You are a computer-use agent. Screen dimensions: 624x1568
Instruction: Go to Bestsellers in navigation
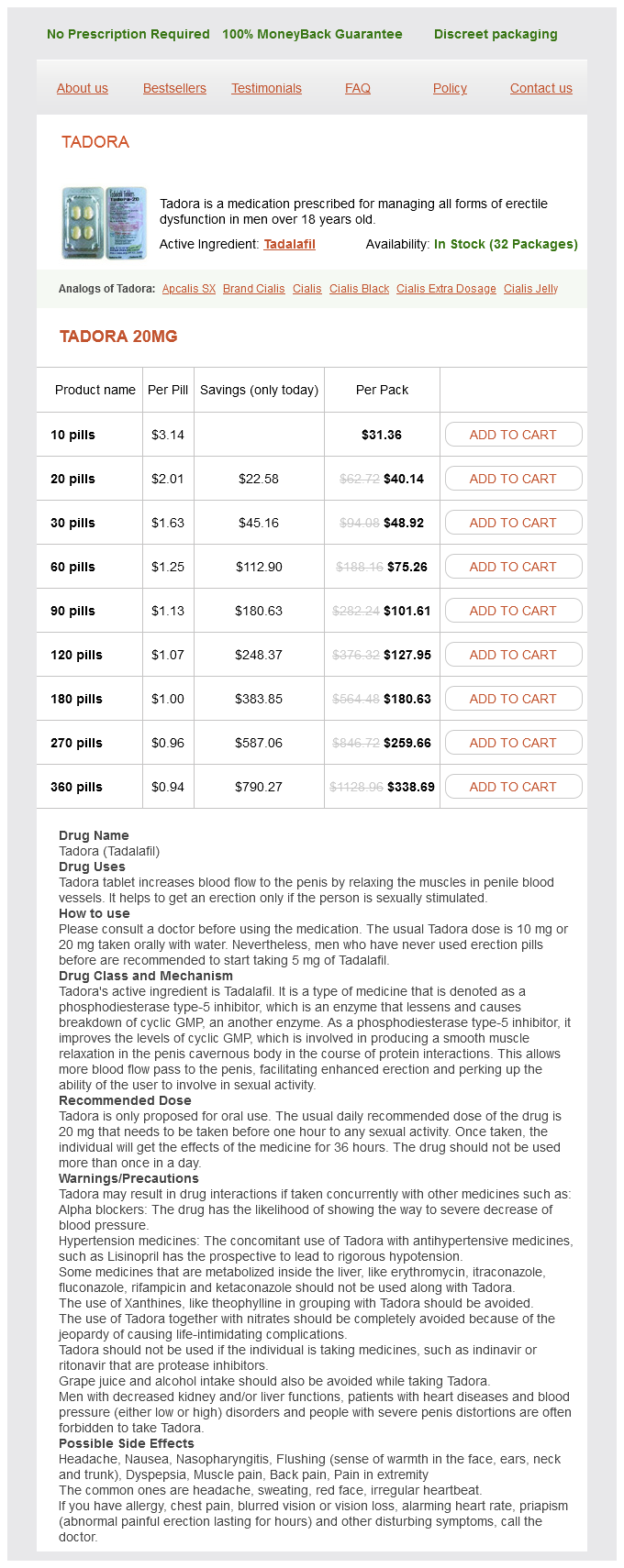click(174, 88)
